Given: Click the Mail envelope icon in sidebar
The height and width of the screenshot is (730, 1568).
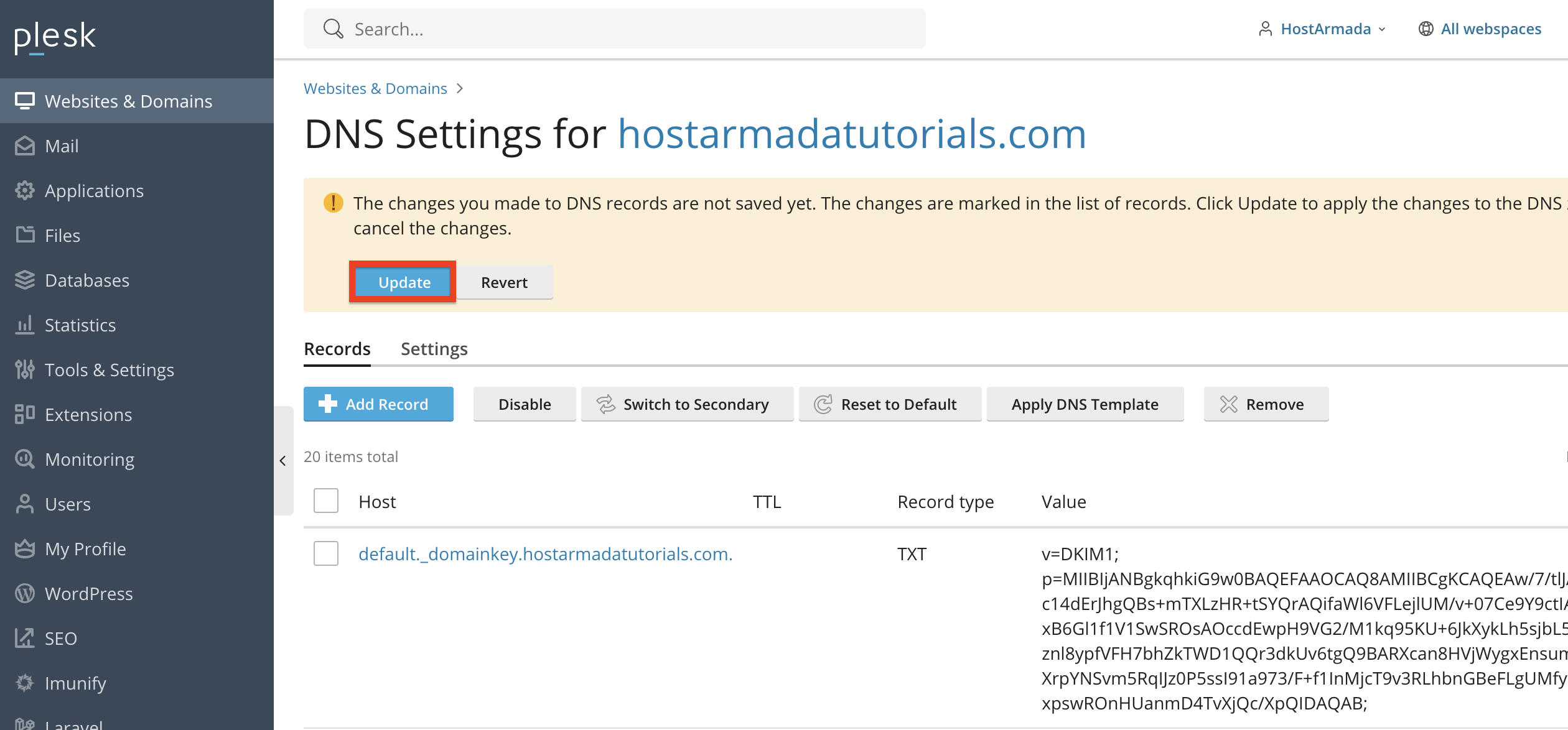Looking at the screenshot, I should 25,146.
